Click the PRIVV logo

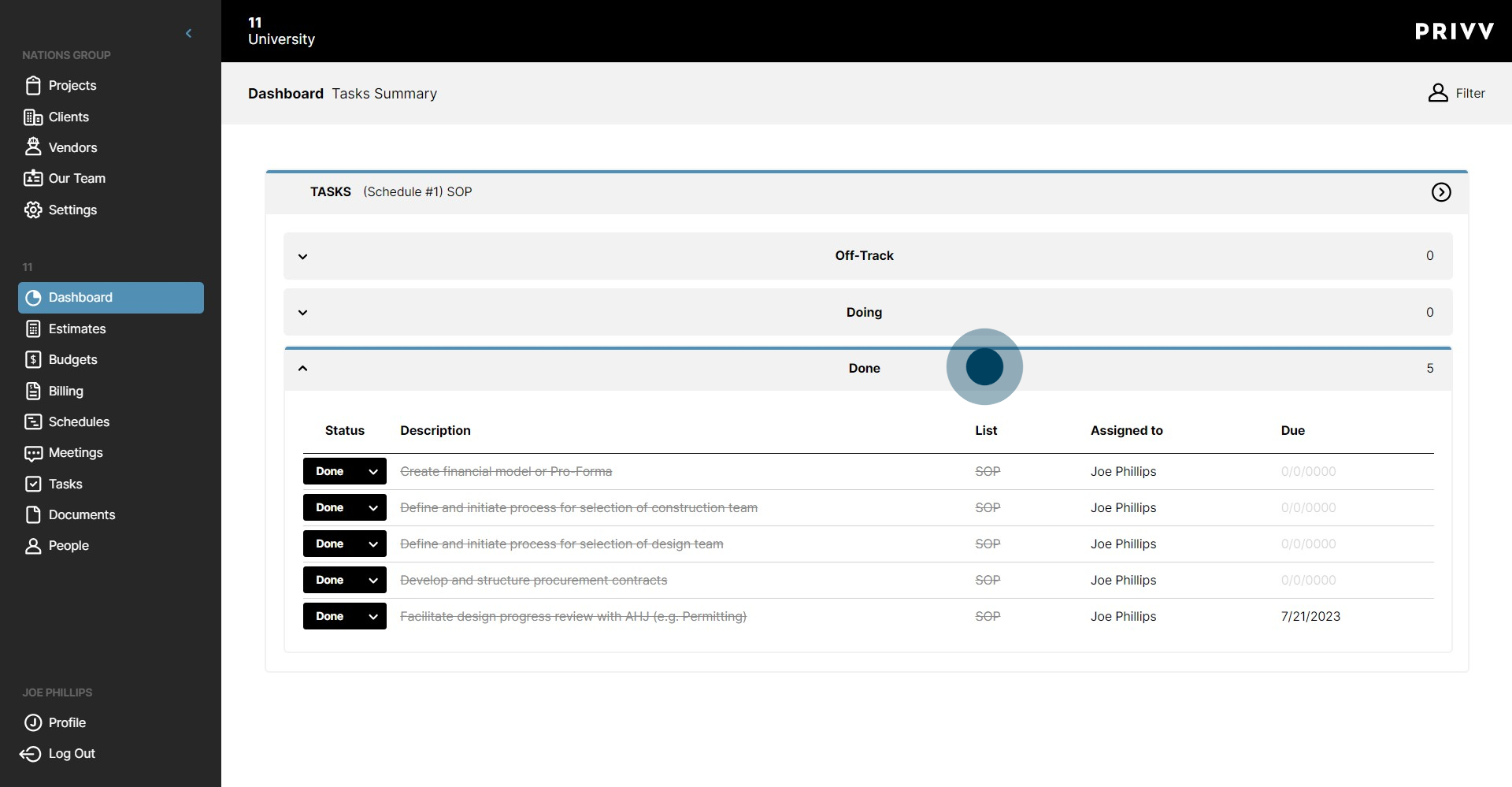tap(1454, 32)
